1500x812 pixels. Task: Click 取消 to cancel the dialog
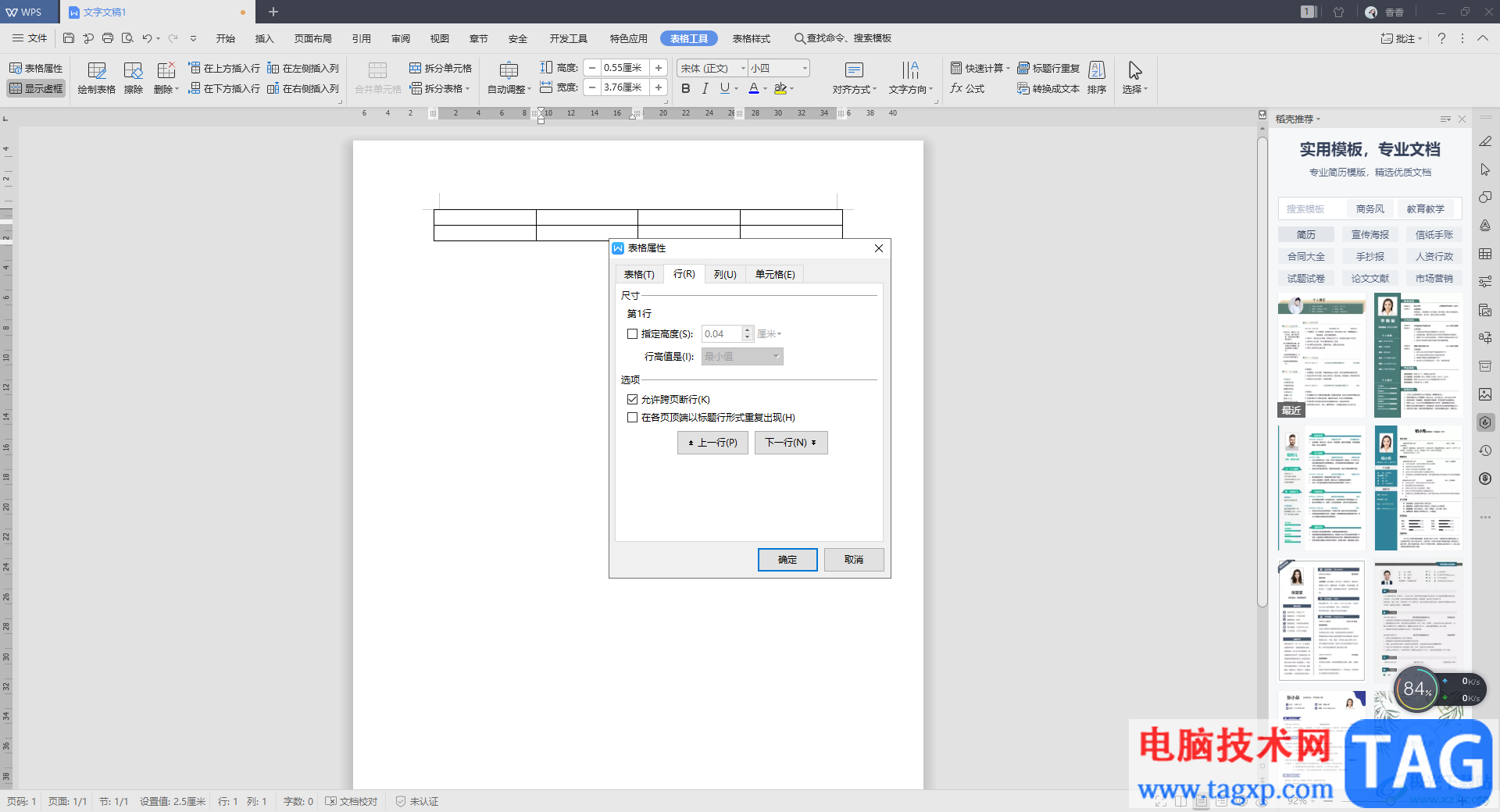[x=854, y=560]
